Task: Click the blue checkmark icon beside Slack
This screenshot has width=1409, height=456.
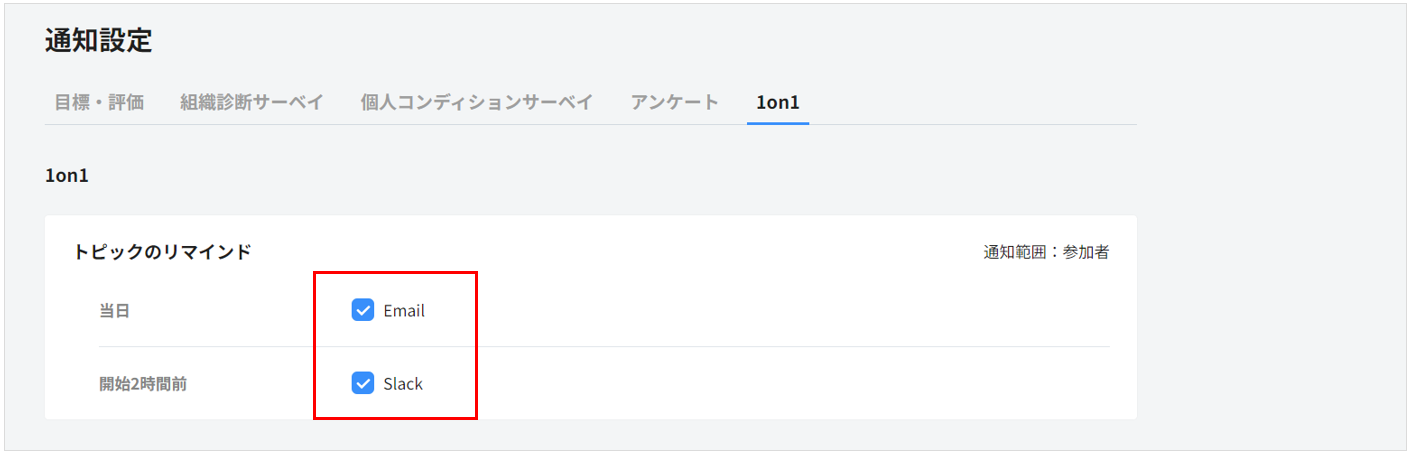Action: pyautogui.click(x=363, y=384)
